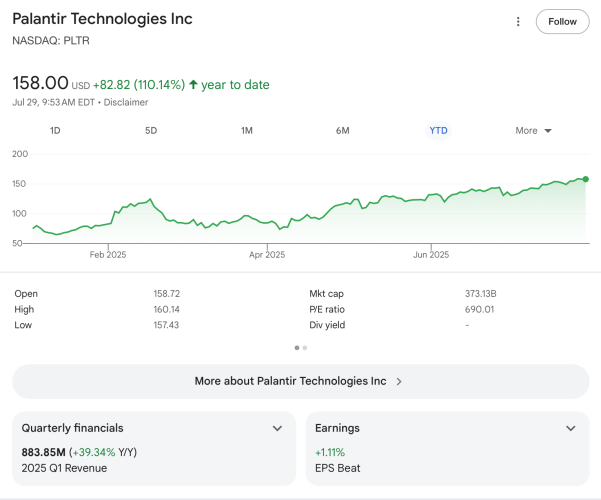Open the three-dot options menu
Image resolution: width=601 pixels, height=500 pixels.
click(518, 21)
